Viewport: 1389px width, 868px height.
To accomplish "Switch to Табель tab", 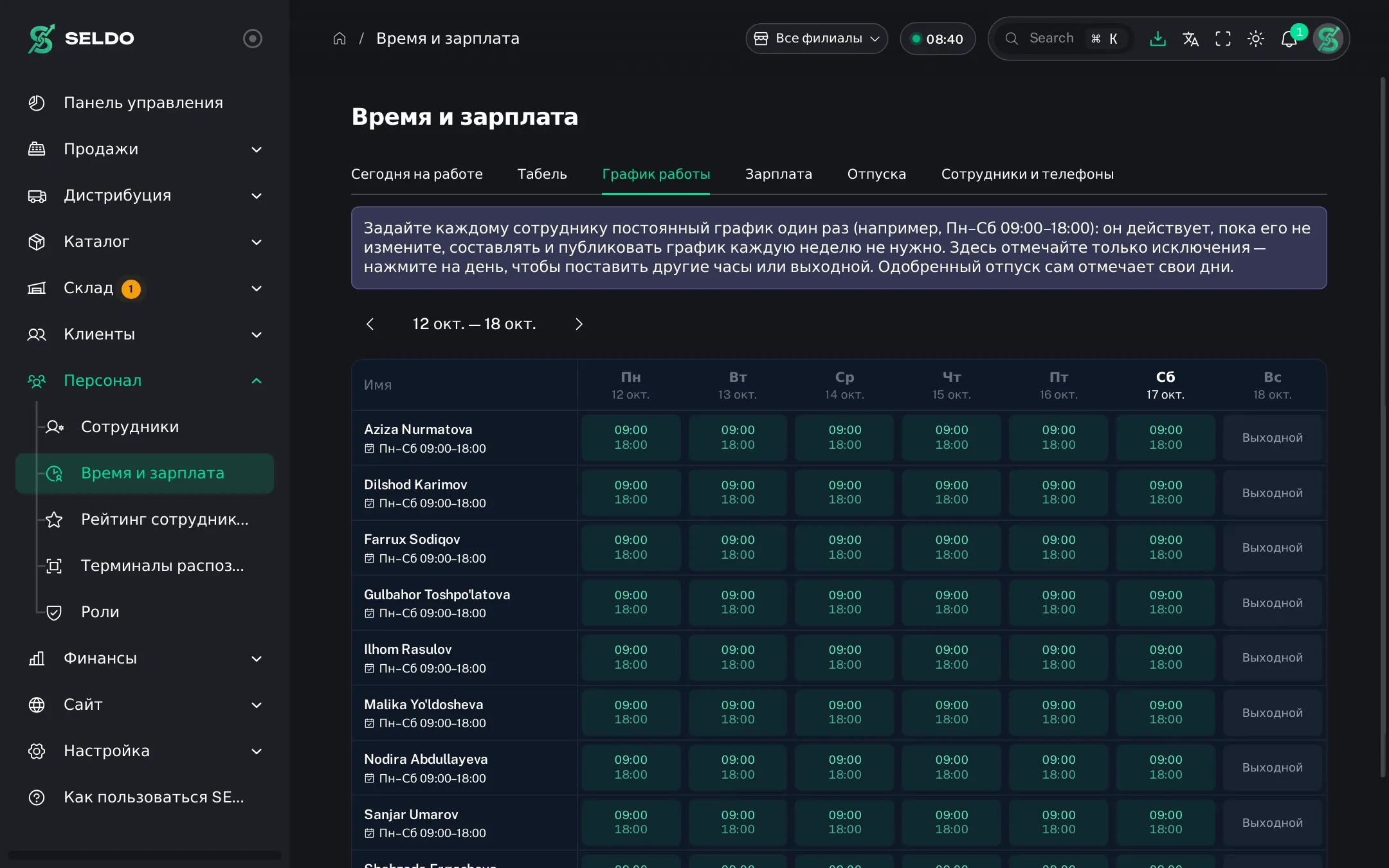I will 542,174.
